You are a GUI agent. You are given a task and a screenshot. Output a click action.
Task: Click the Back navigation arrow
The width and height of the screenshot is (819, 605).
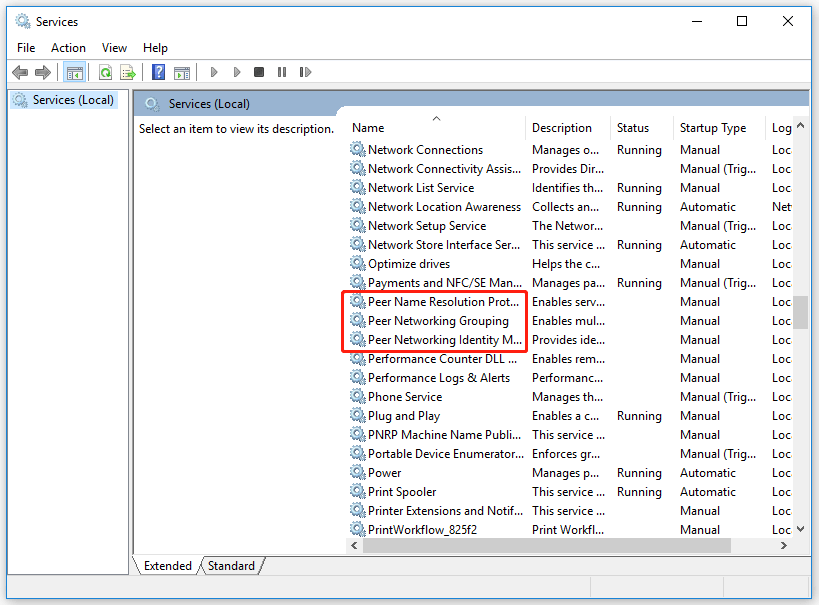pyautogui.click(x=20, y=71)
